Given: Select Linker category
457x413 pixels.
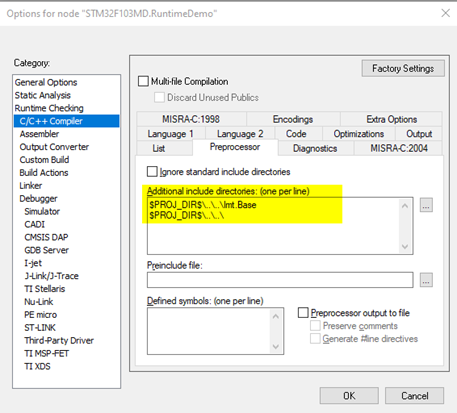Looking at the screenshot, I should (x=31, y=186).
